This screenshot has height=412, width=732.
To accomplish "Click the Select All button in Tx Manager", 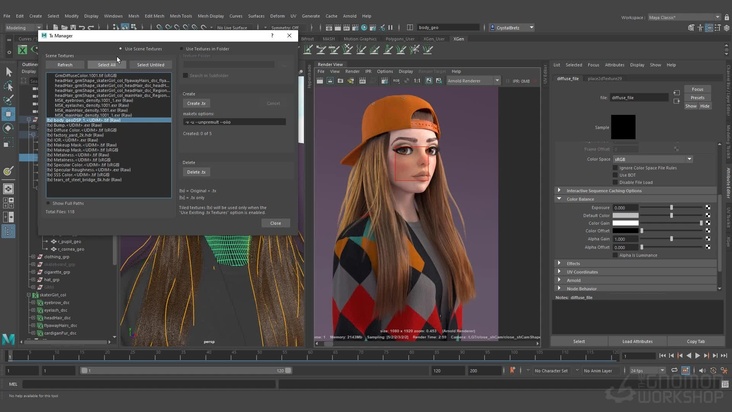I will [107, 65].
